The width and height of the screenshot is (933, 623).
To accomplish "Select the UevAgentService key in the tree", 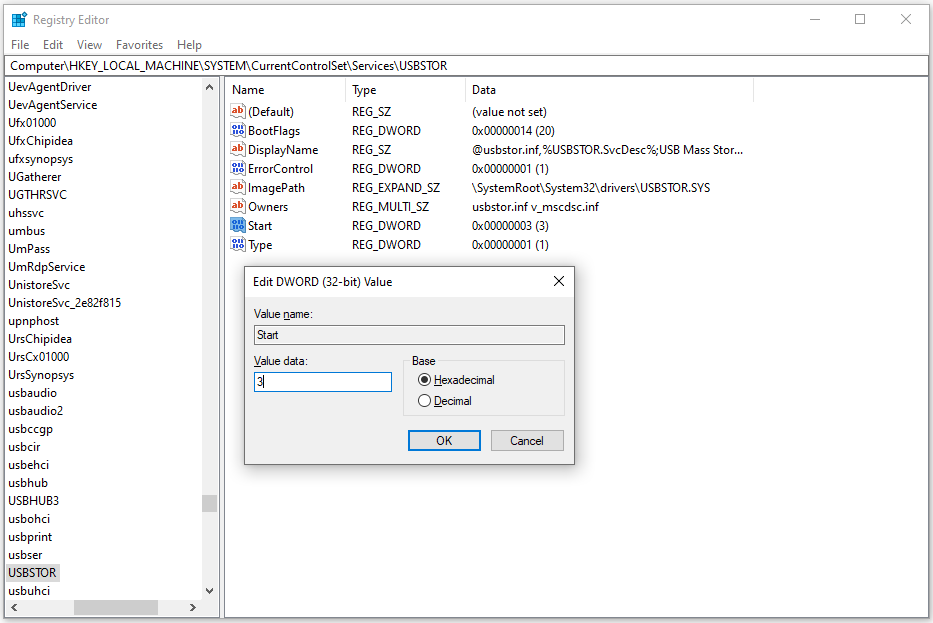I will pyautogui.click(x=52, y=105).
